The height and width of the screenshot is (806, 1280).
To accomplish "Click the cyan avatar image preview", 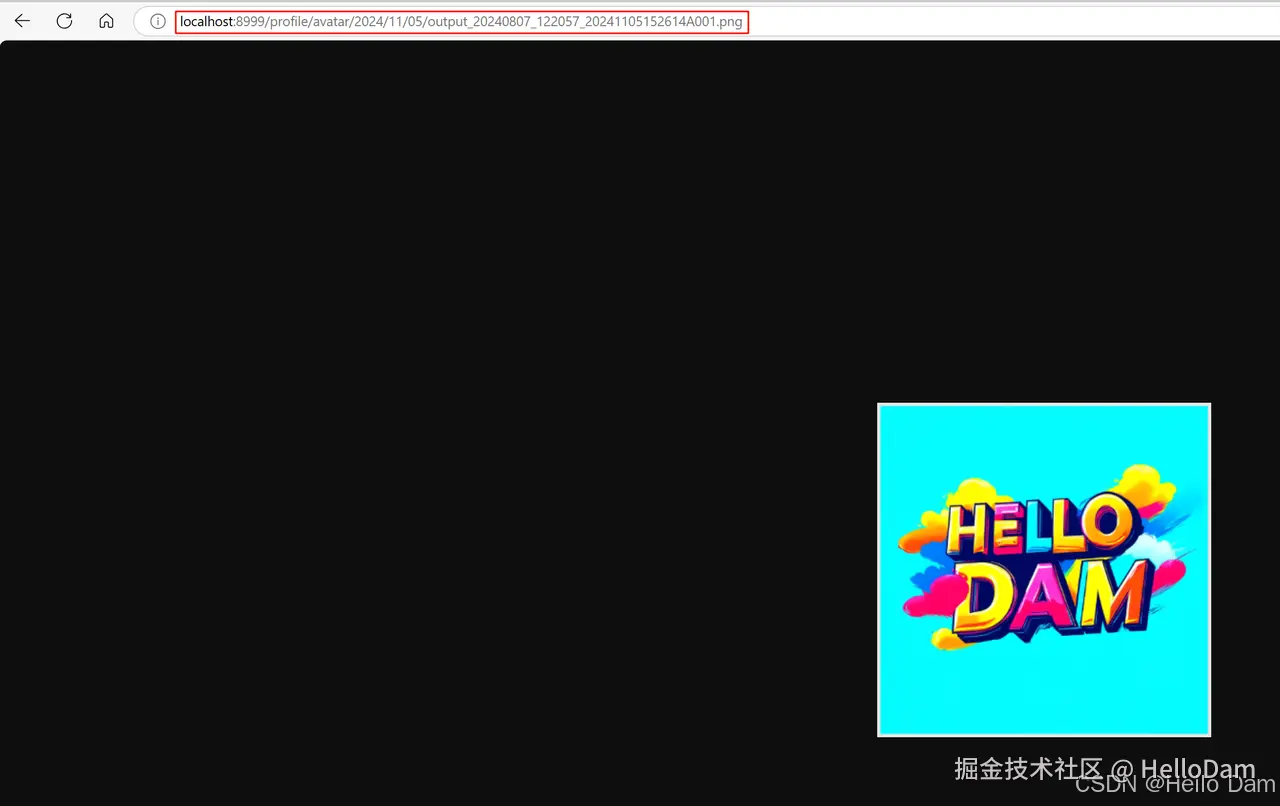I will tap(1043, 569).
